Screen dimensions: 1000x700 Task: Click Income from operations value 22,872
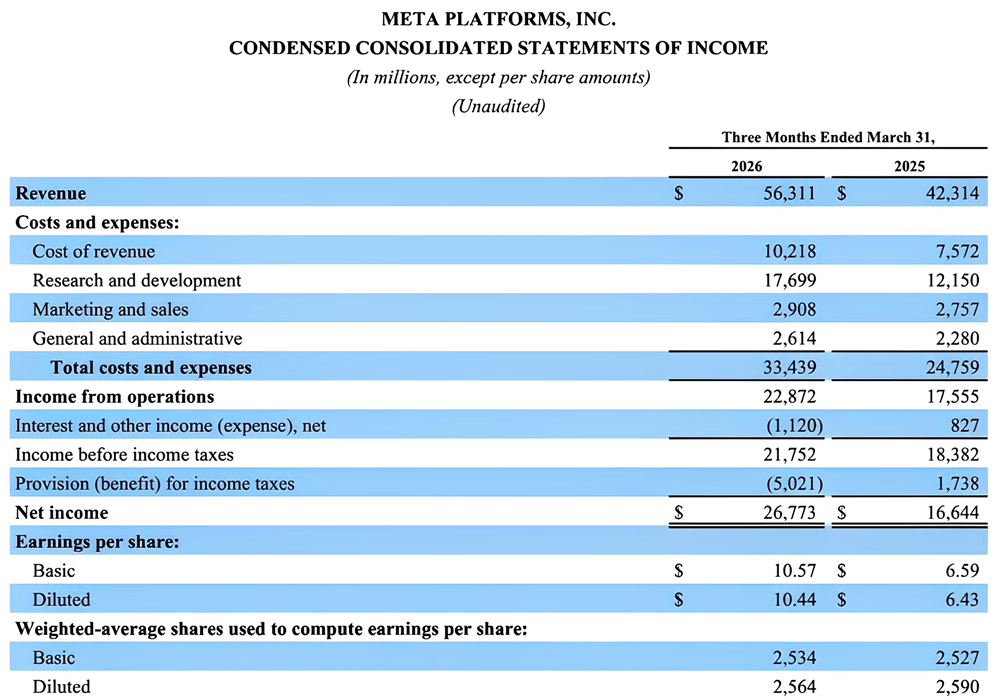(x=790, y=396)
